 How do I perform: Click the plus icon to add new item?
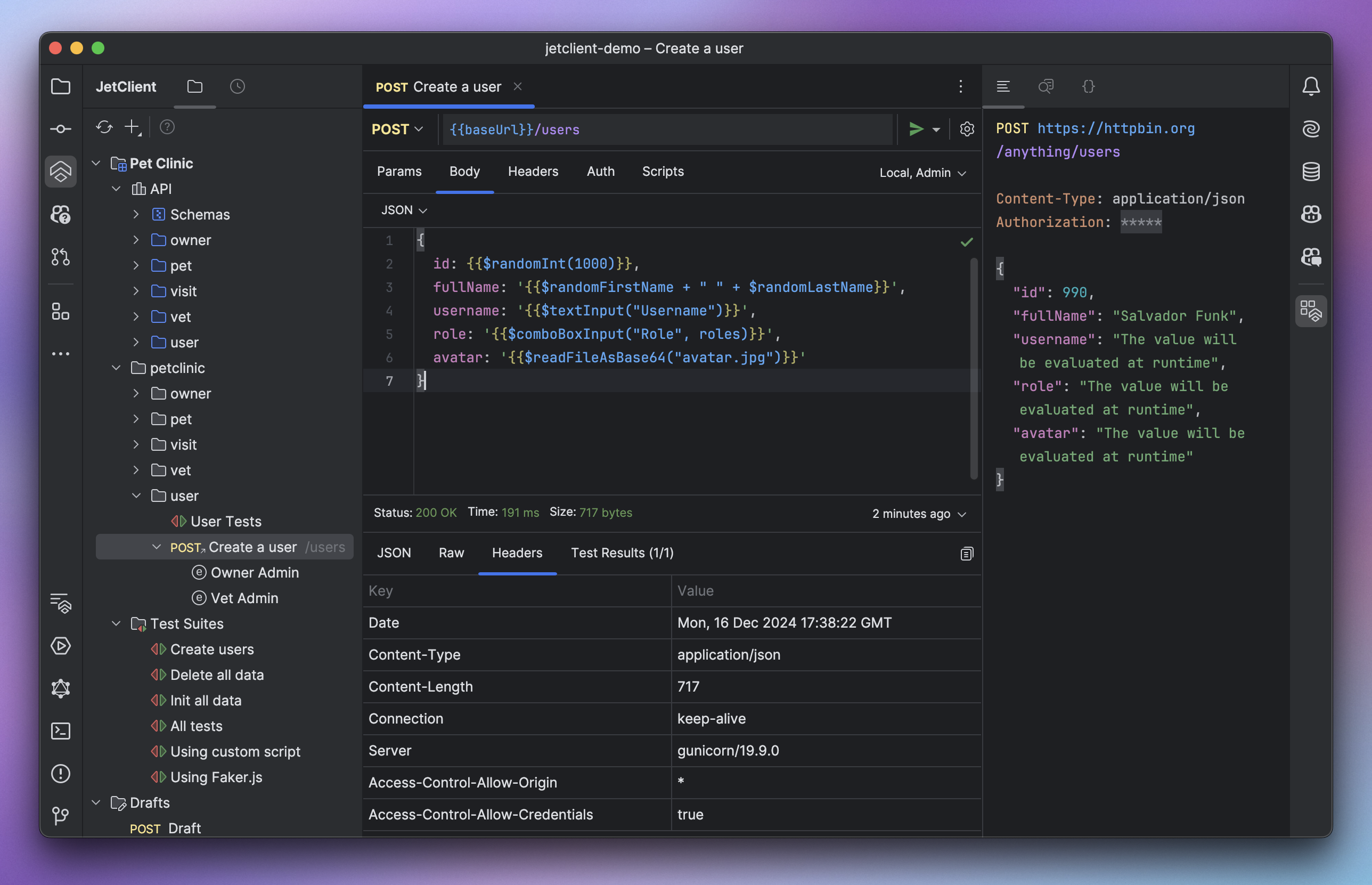pyautogui.click(x=132, y=127)
